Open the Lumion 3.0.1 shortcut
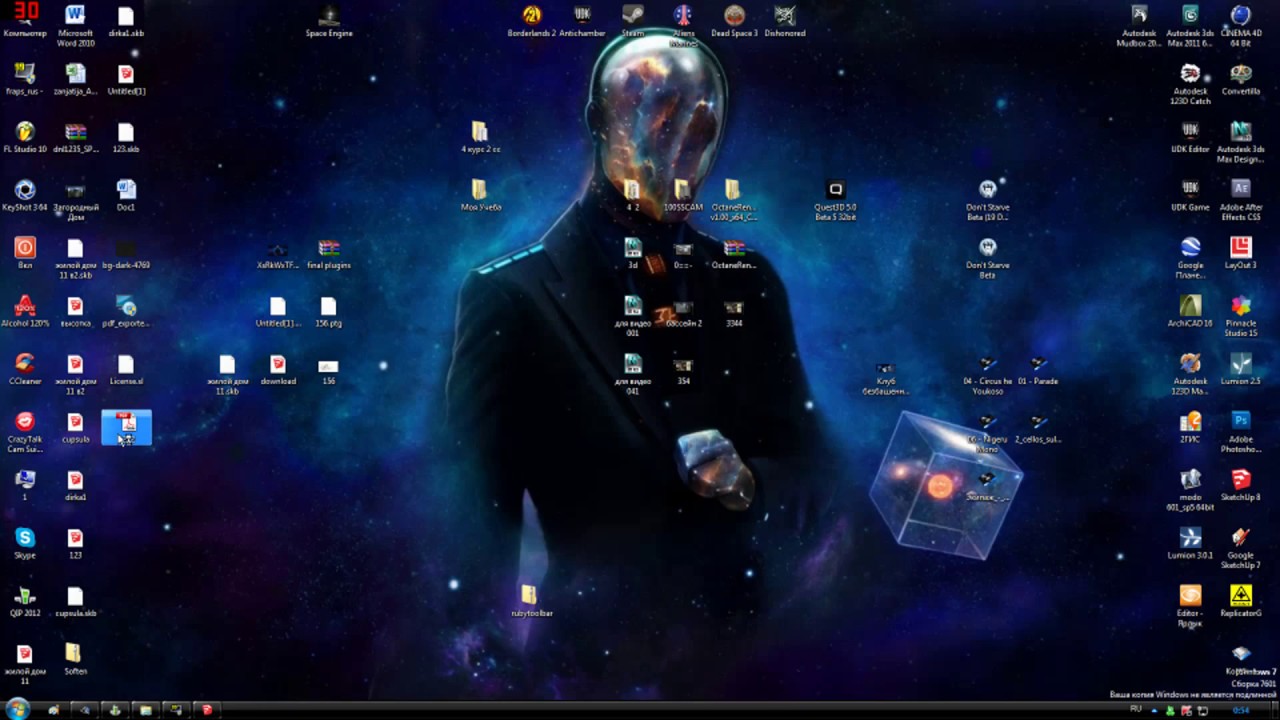1280x720 pixels. [1190, 542]
